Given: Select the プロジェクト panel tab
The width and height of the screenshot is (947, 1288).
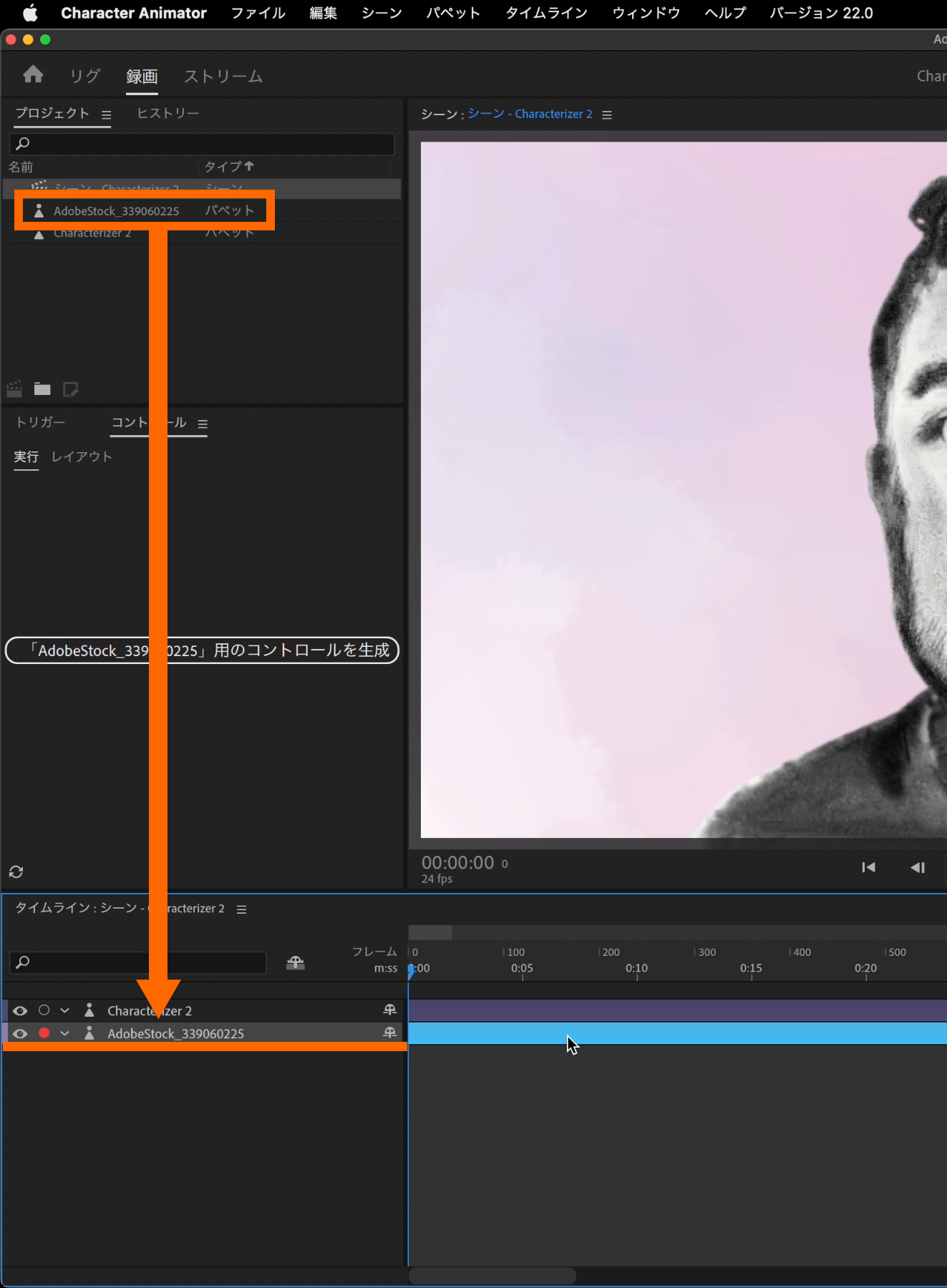Looking at the screenshot, I should coord(52,113).
